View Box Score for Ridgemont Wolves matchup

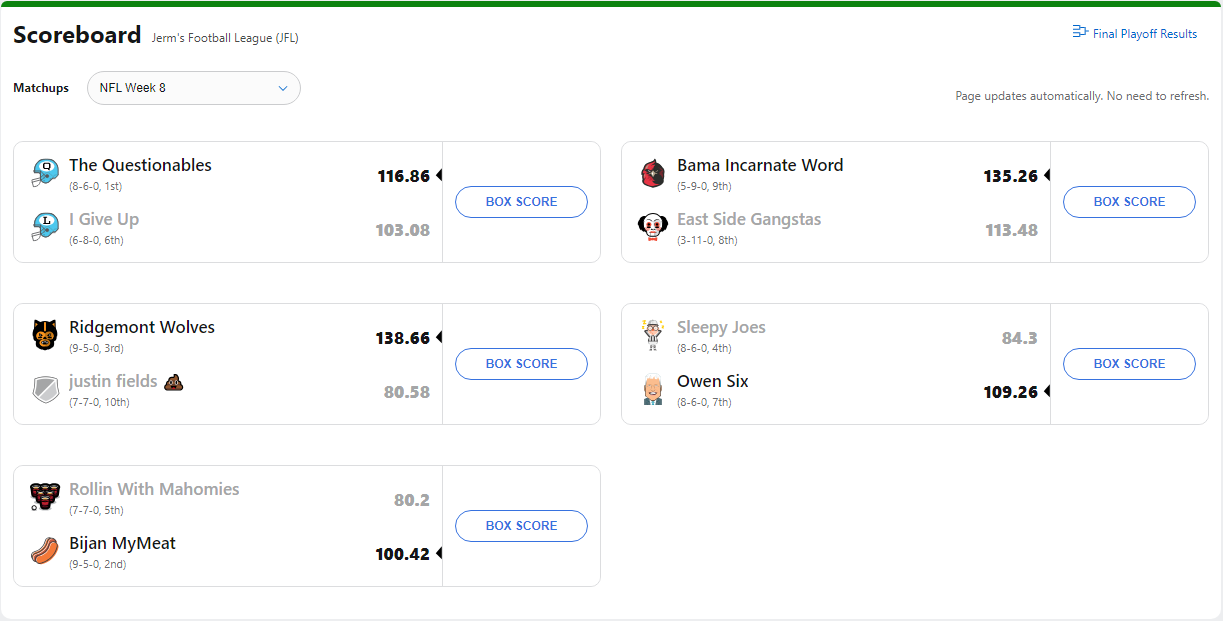pos(521,364)
